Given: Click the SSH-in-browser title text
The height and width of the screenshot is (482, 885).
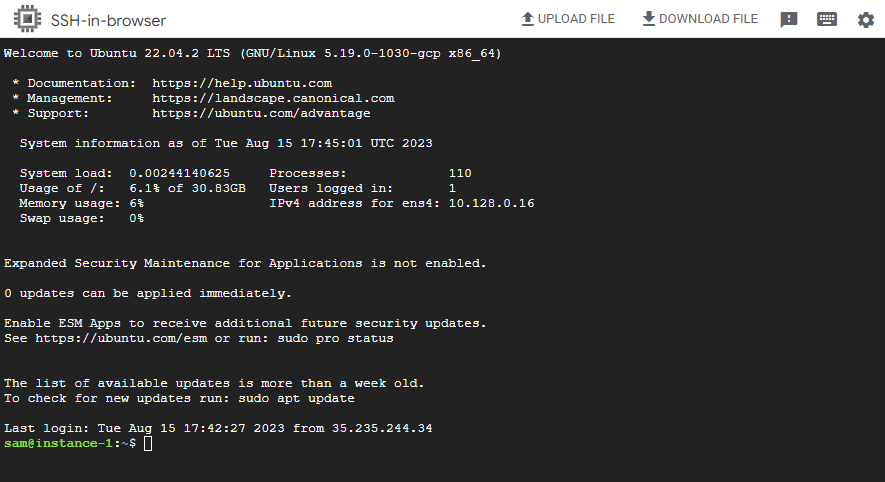Looking at the screenshot, I should pos(108,20).
